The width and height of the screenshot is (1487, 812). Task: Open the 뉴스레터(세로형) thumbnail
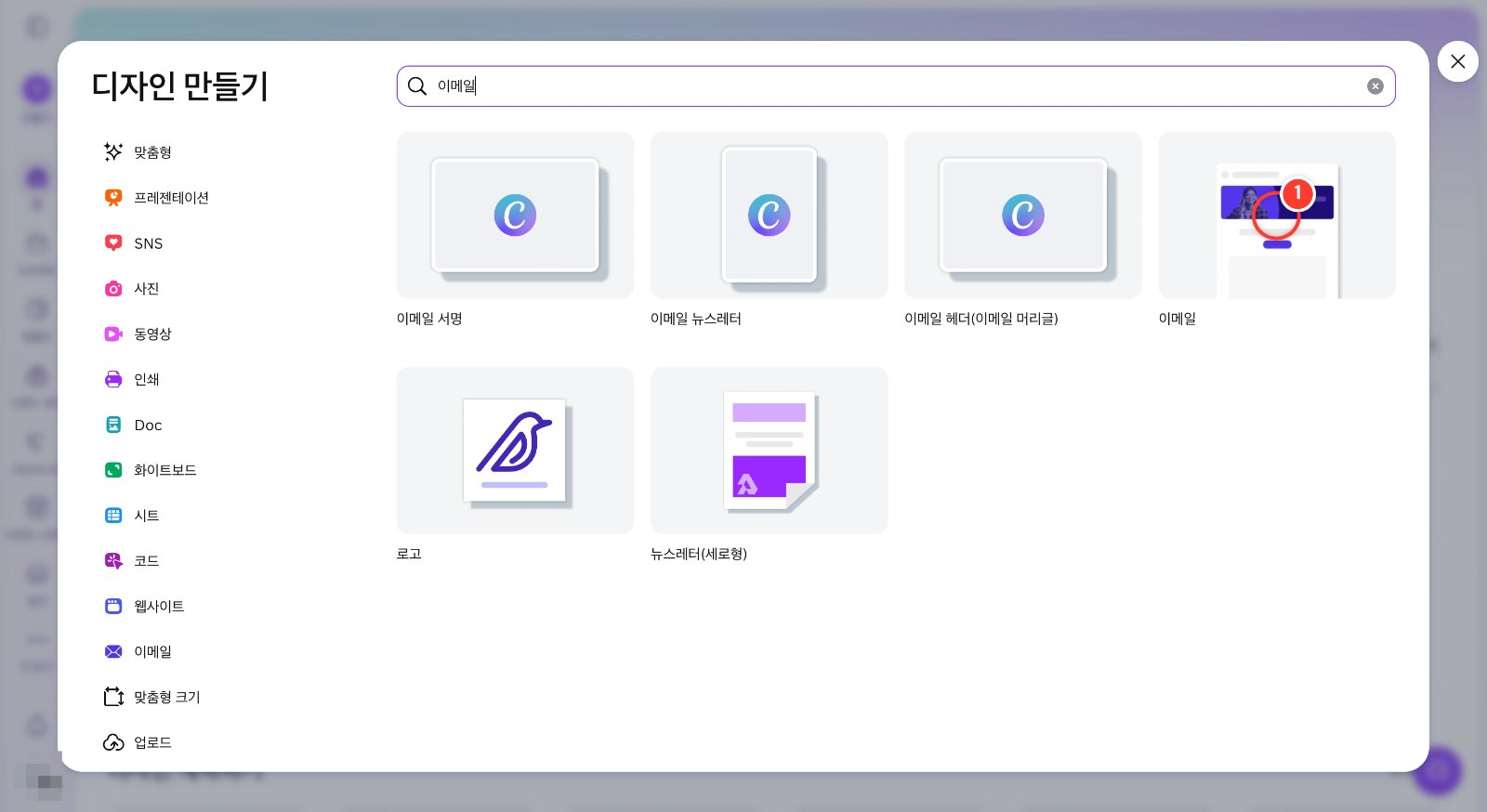[769, 451]
